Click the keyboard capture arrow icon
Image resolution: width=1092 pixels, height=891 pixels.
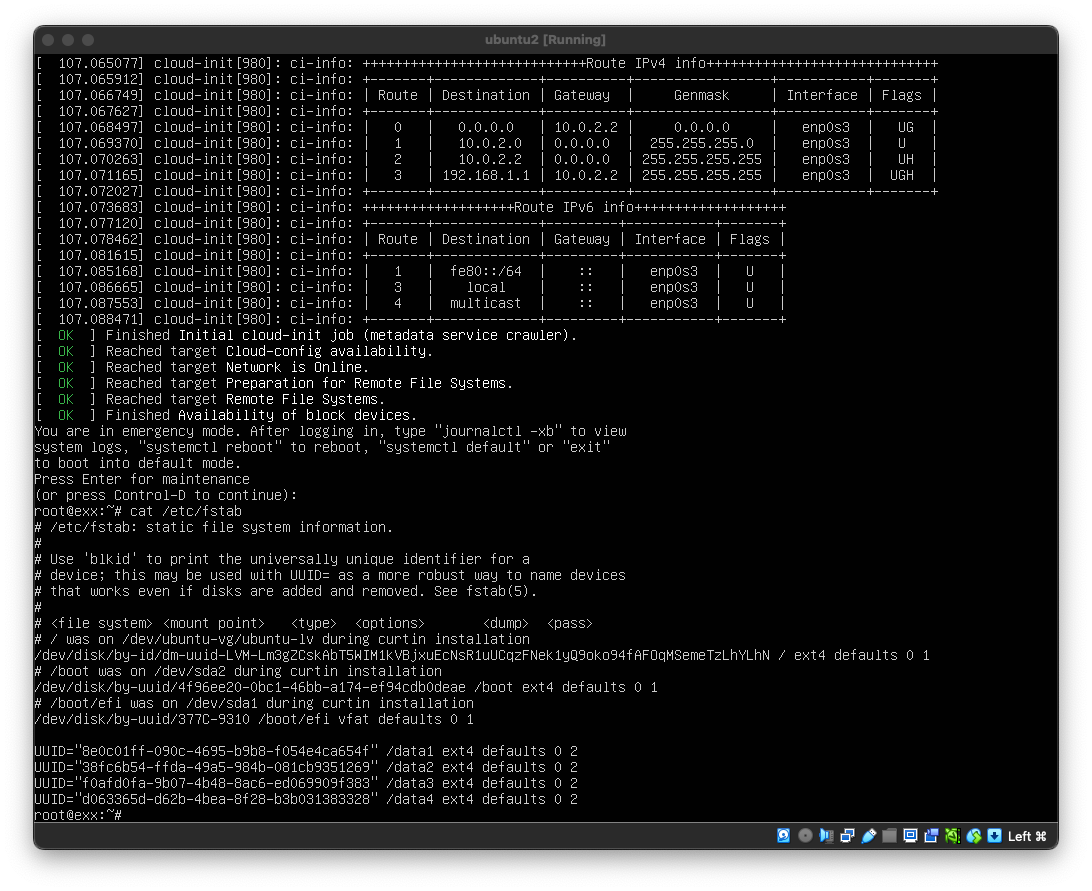point(994,836)
